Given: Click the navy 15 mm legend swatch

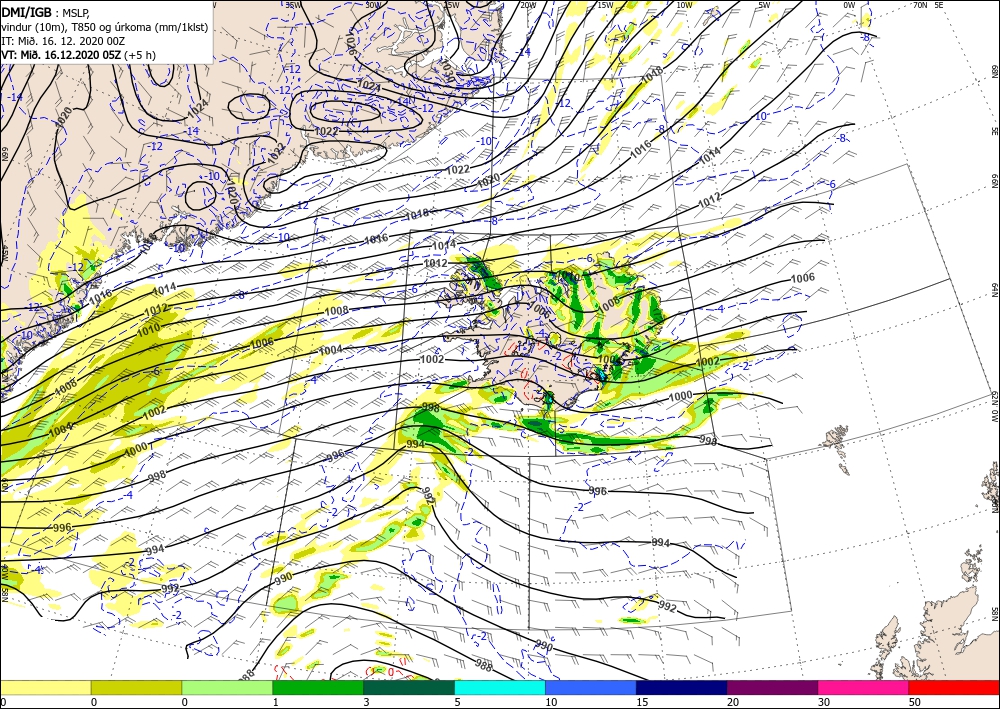Looking at the screenshot, I should [681, 687].
